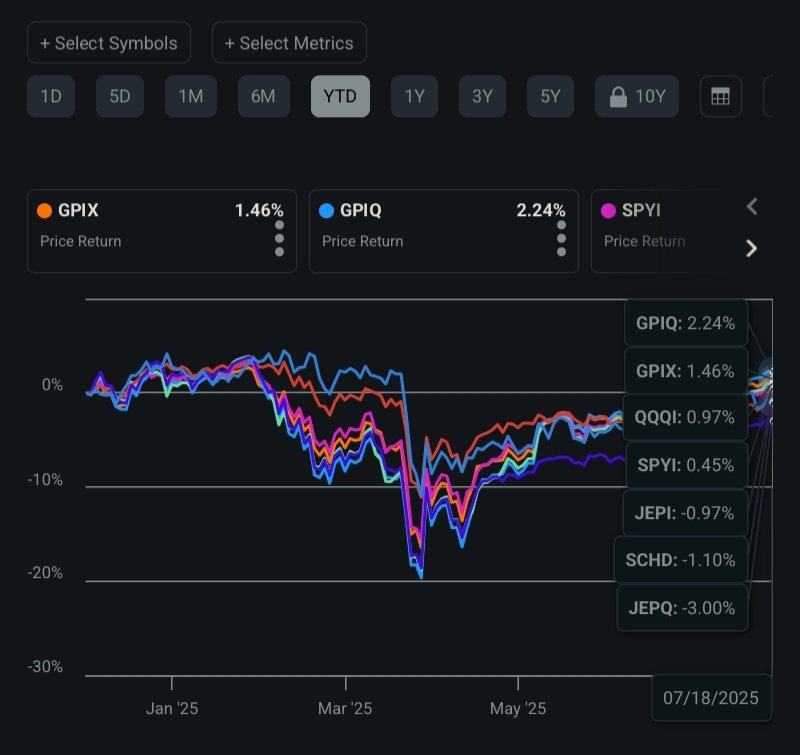Click Price Return label under GPIQ
800x755 pixels.
click(x=363, y=241)
